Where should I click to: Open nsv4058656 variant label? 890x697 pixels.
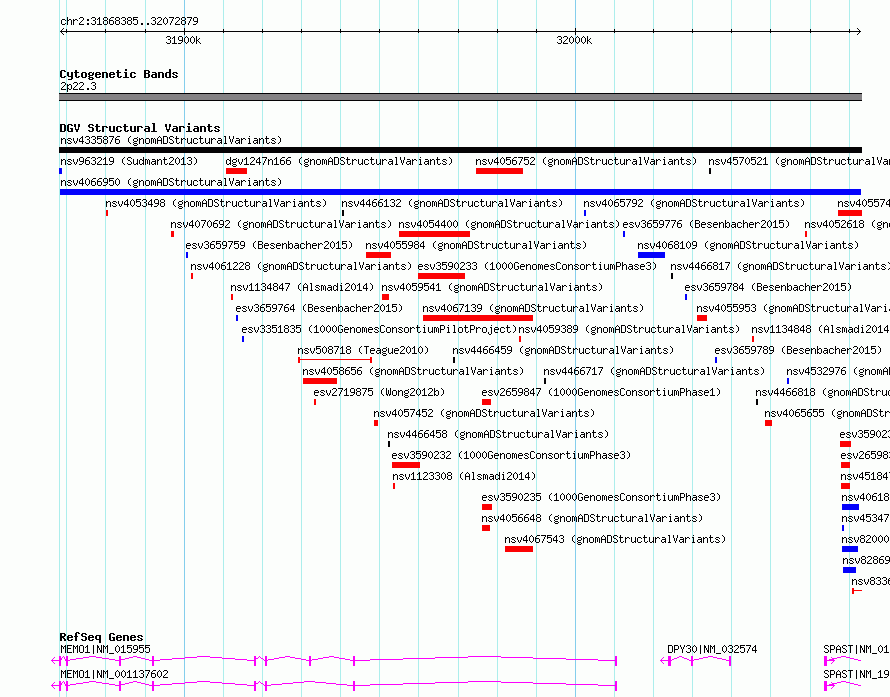point(413,371)
